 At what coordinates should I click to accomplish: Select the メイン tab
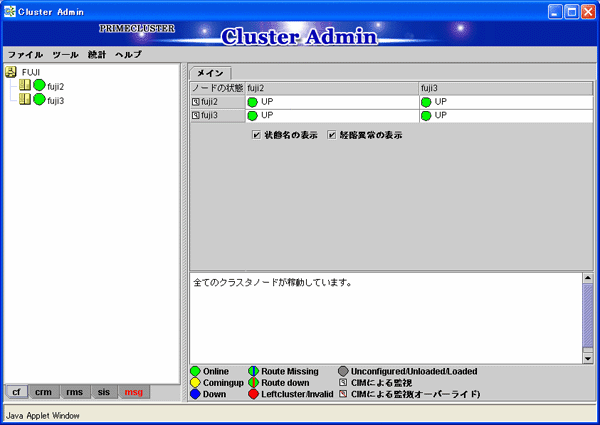pyautogui.click(x=210, y=73)
